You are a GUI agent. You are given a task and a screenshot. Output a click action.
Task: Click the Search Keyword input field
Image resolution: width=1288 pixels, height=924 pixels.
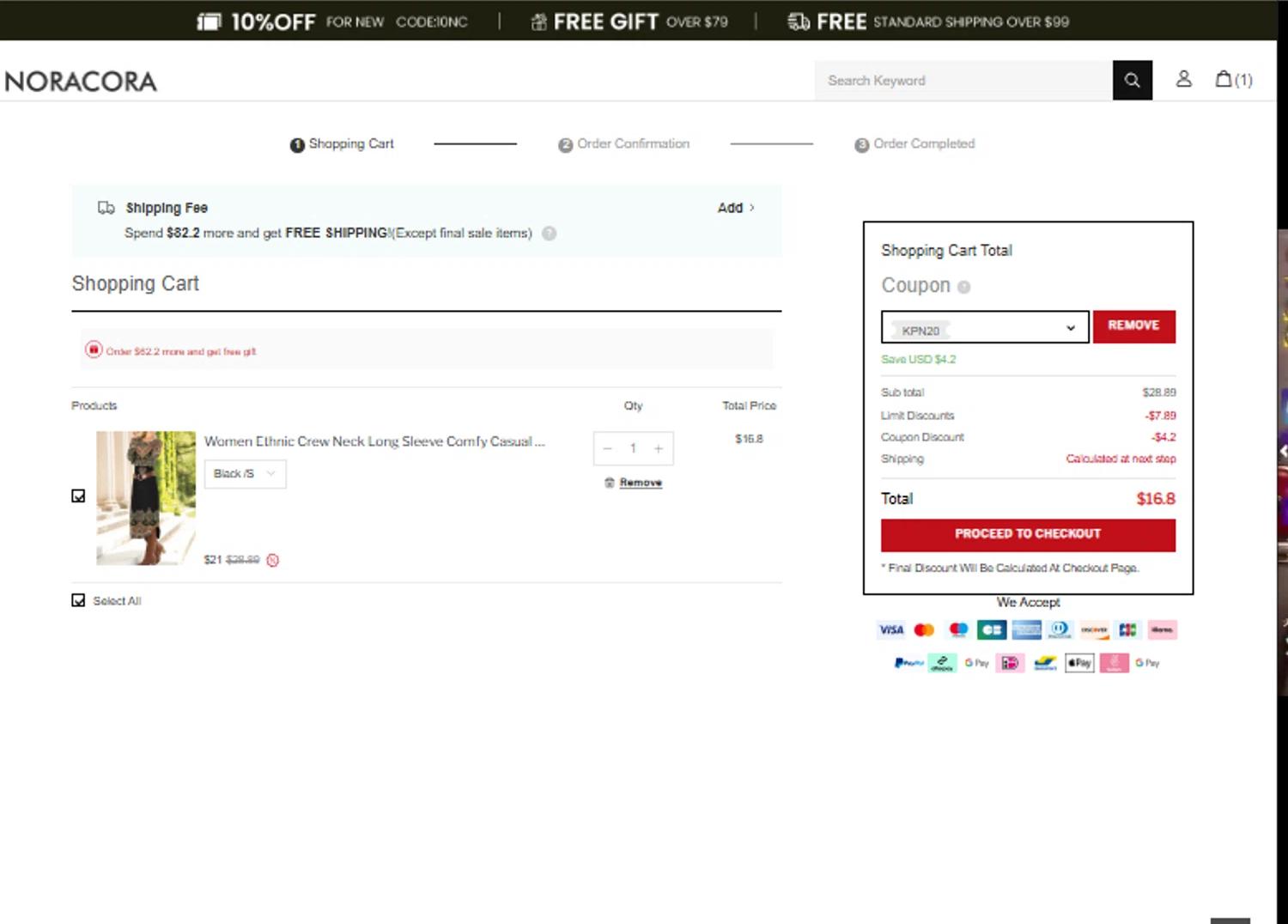pyautogui.click(x=963, y=80)
